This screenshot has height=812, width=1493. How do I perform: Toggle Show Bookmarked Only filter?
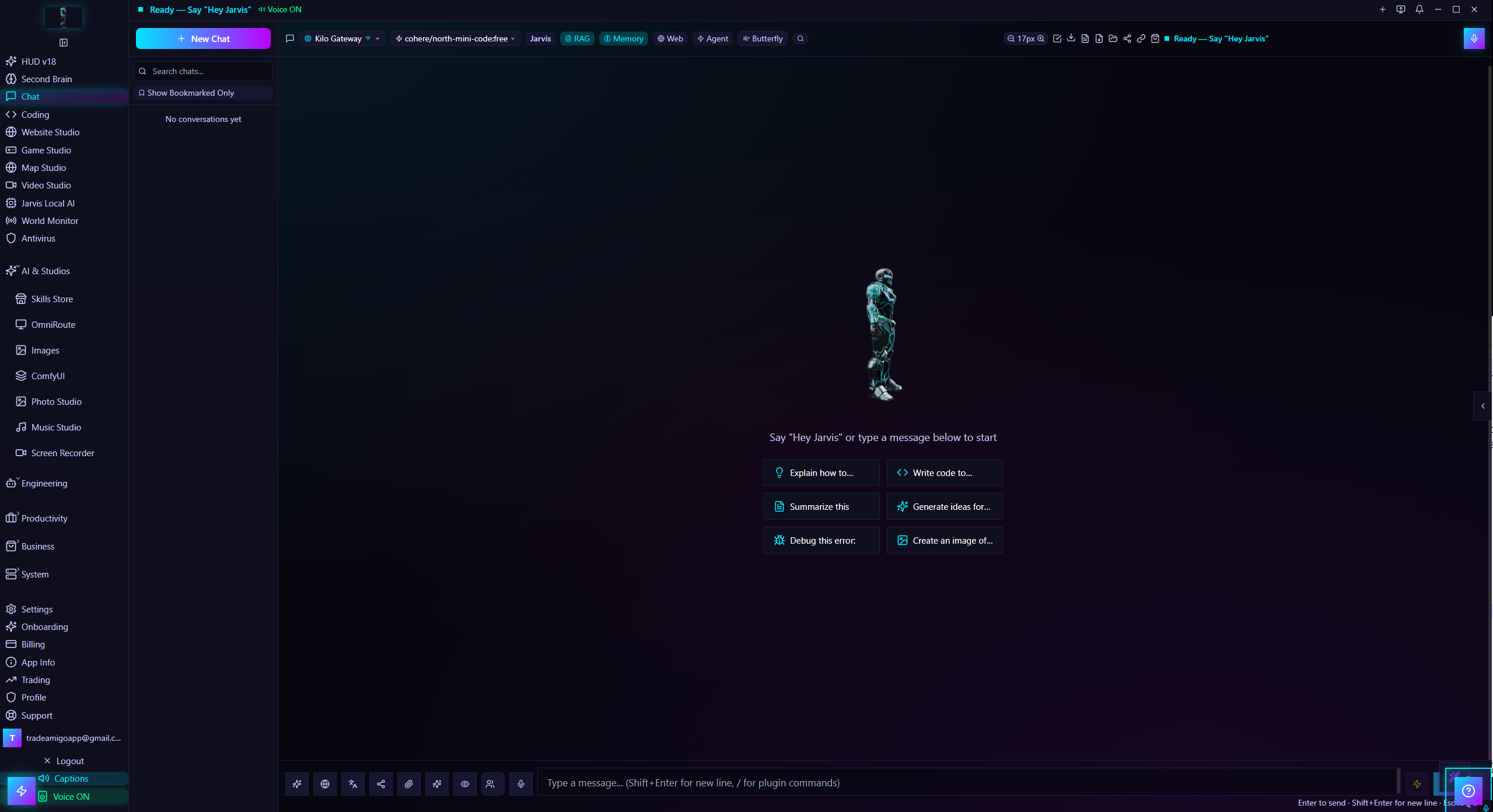[x=203, y=93]
